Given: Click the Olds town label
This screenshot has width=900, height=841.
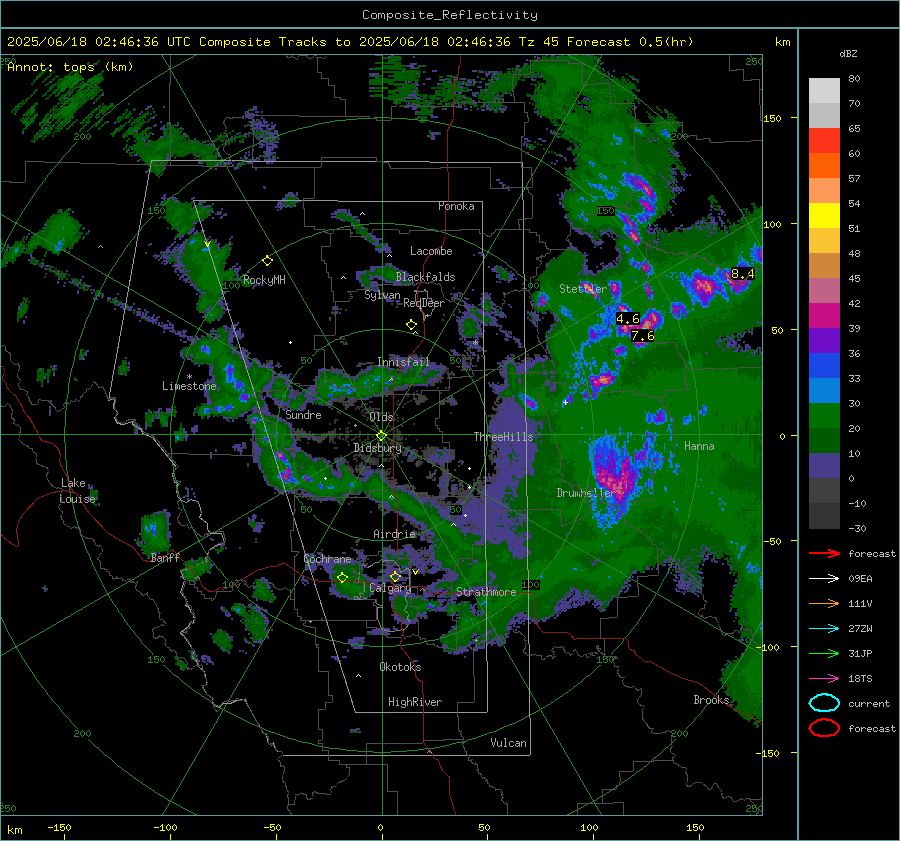Looking at the screenshot, I should (381, 417).
